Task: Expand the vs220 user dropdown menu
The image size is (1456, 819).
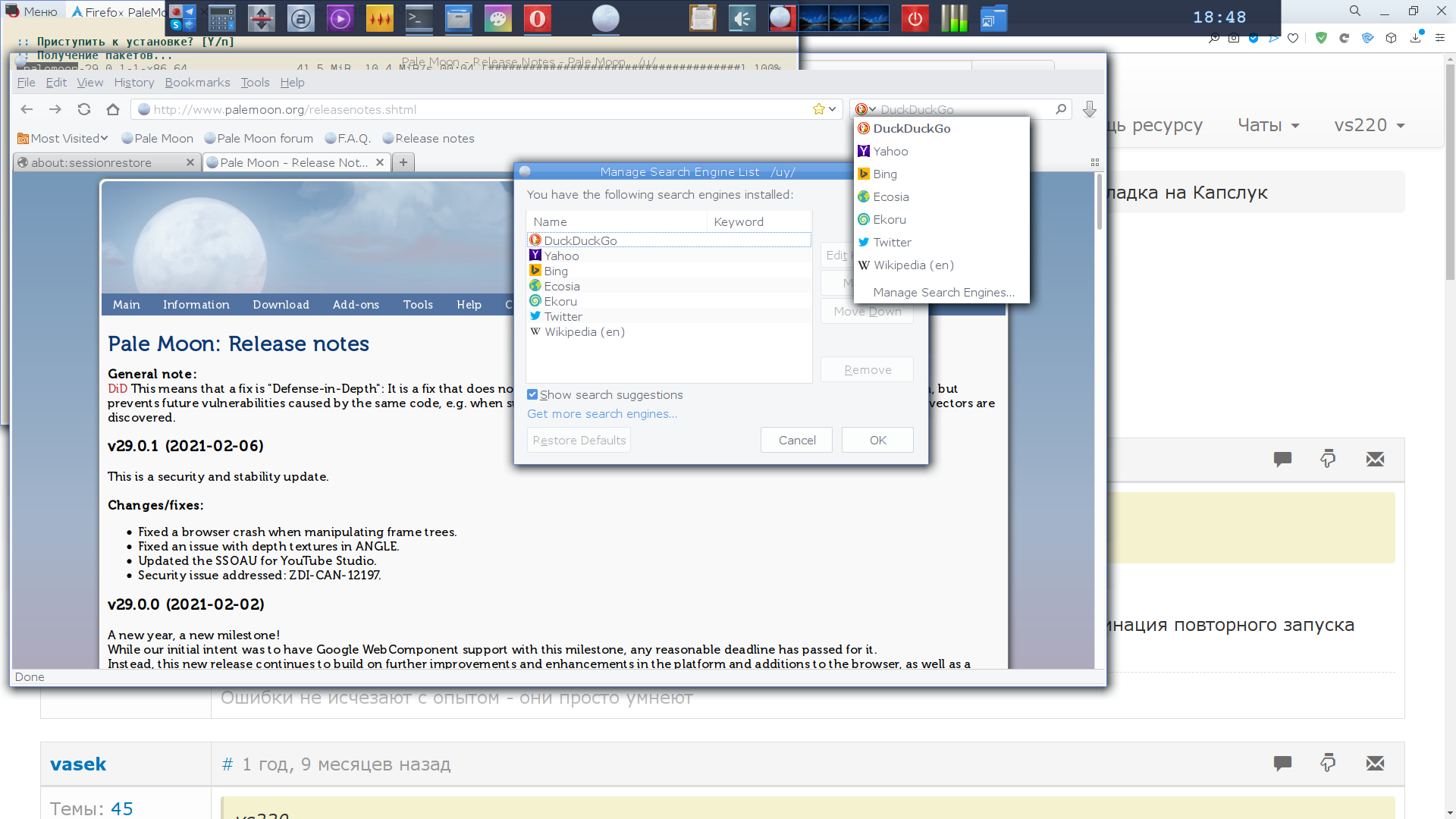Action: pyautogui.click(x=1370, y=125)
